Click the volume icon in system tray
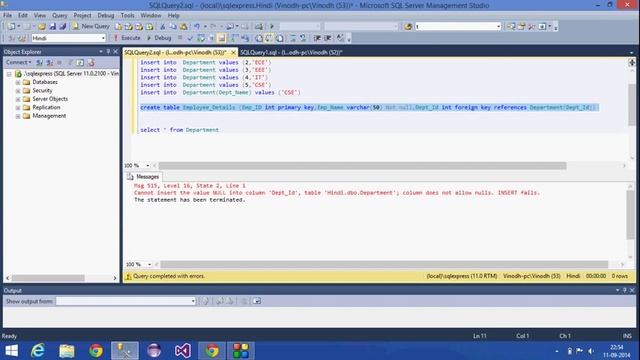Screen dimensions: 640x360 coord(591,351)
